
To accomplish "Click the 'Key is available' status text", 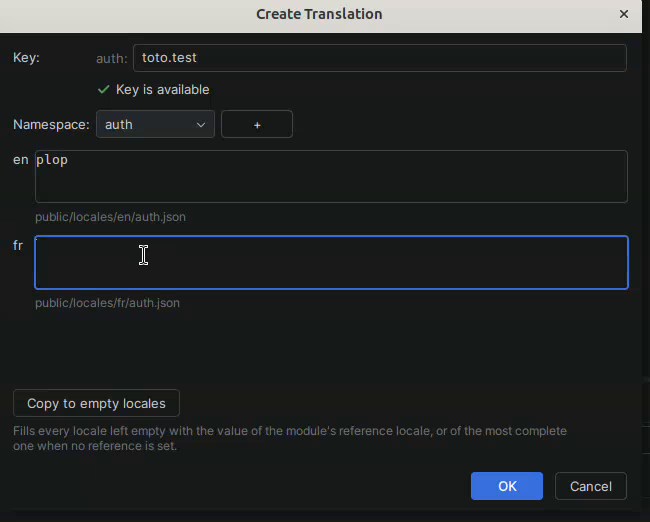I will 162,90.
